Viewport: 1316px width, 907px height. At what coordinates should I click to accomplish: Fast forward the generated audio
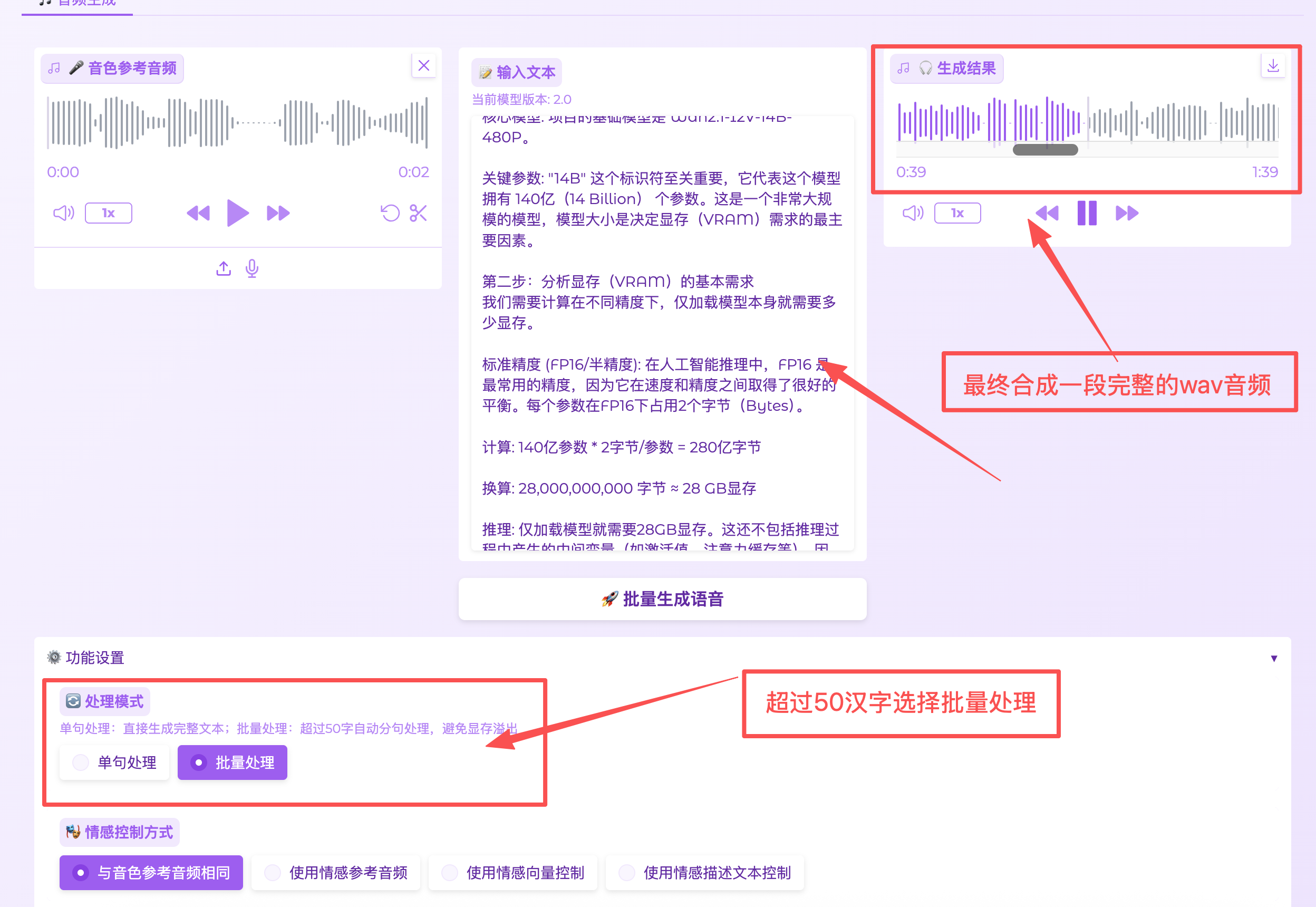1126,213
